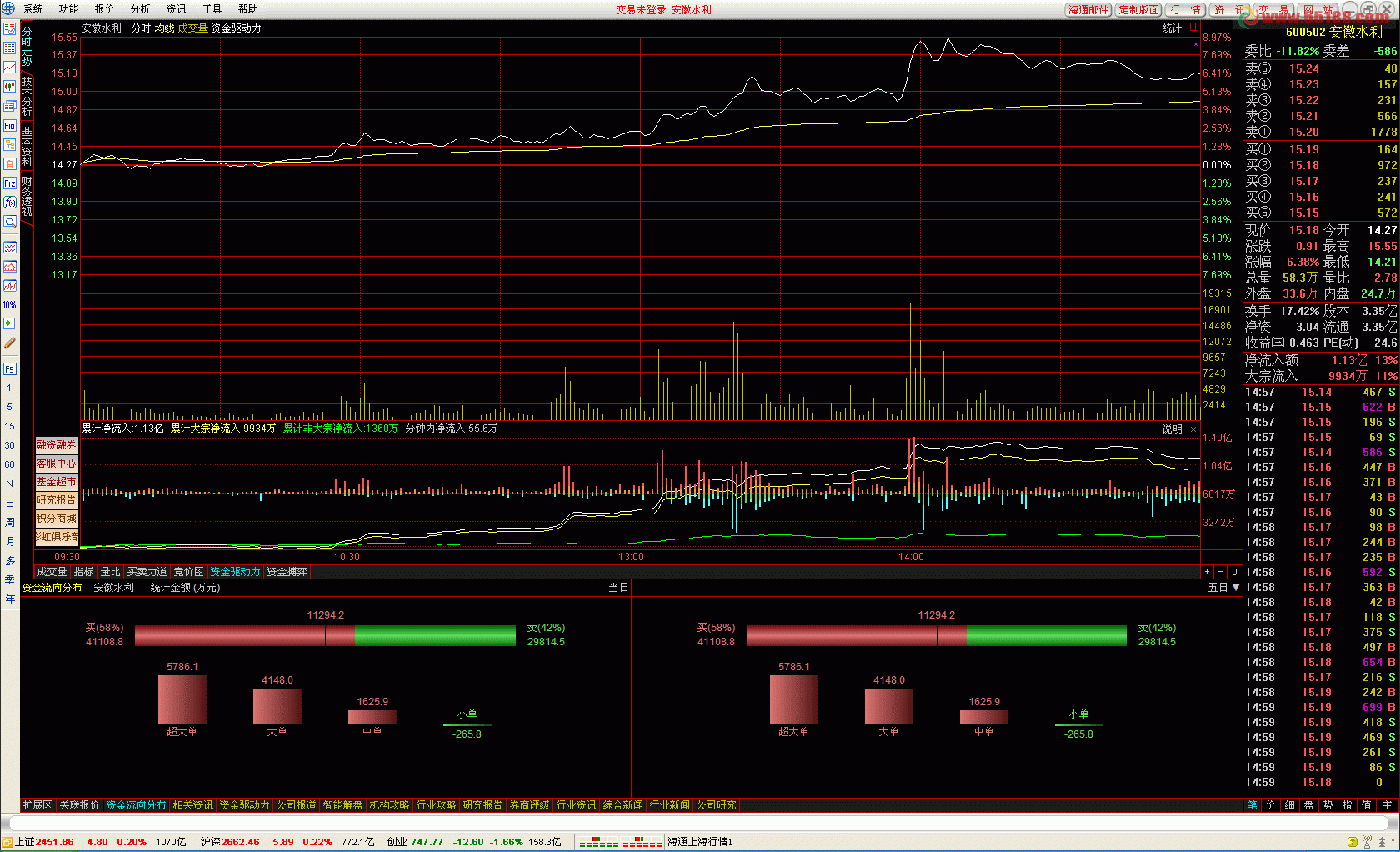Screen dimensions: 1400x852
Task: Open the 分析 menu
Action: pyautogui.click(x=141, y=9)
